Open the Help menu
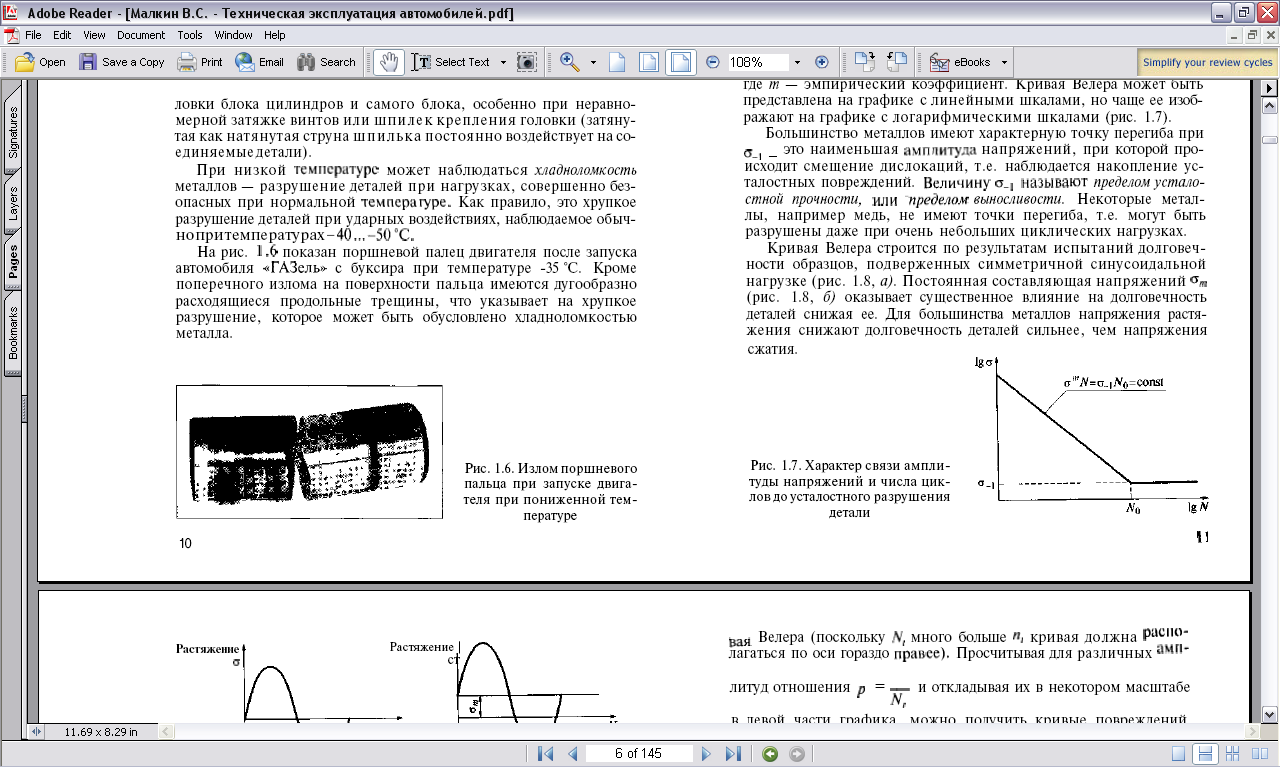This screenshot has width=1280, height=768. tap(275, 35)
